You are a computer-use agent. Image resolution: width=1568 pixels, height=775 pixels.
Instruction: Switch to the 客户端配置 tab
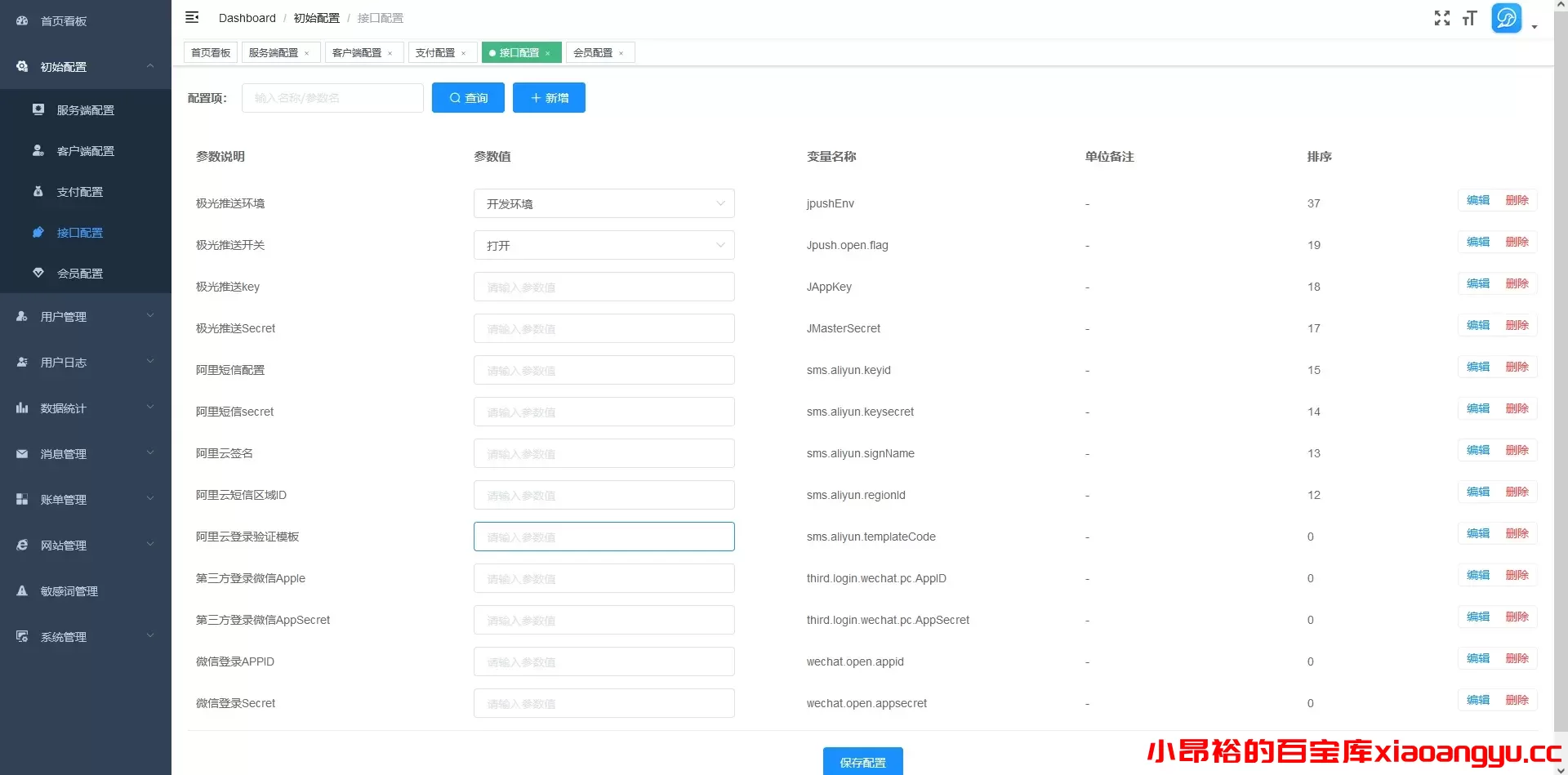(357, 53)
